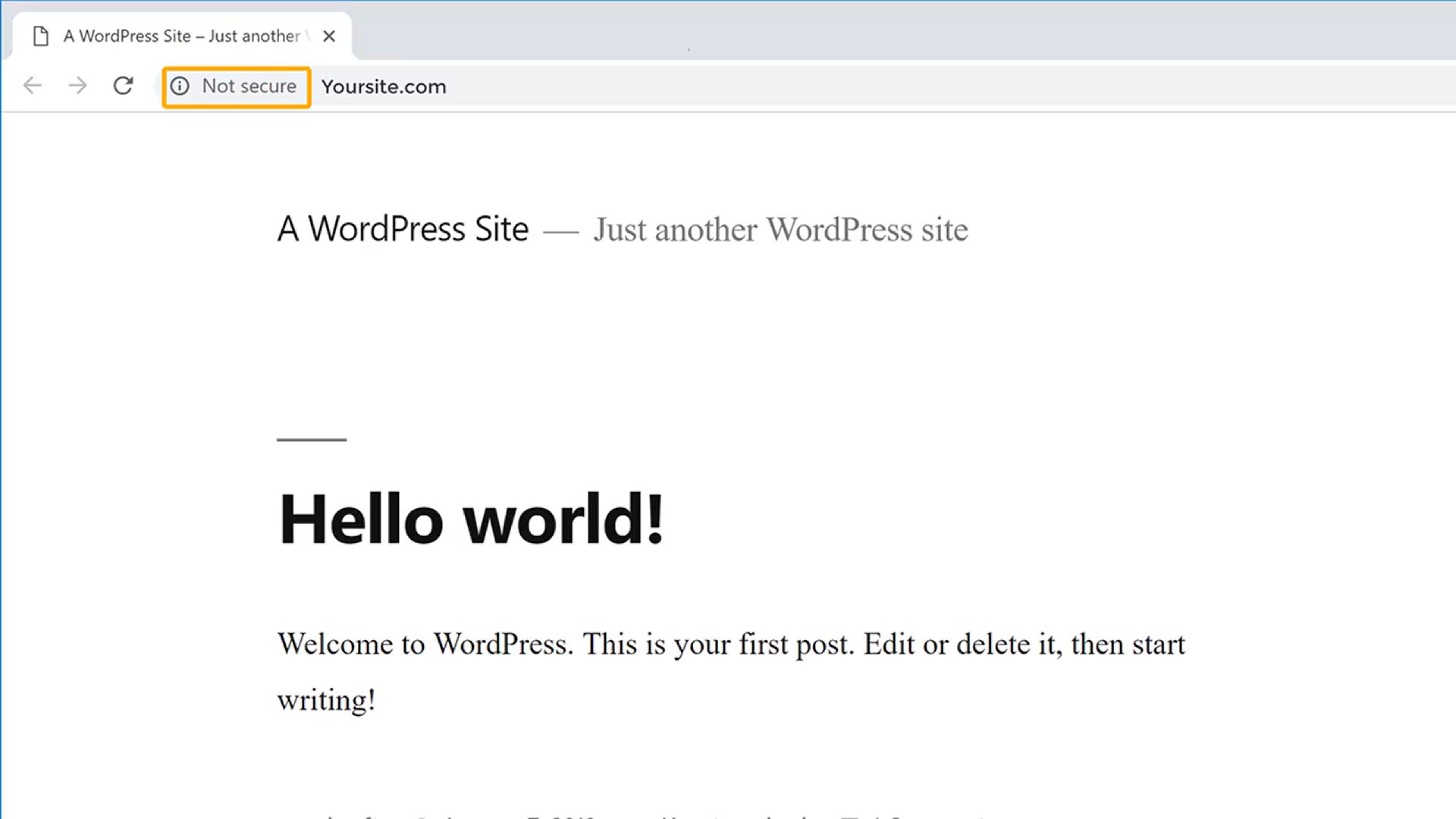Screen dimensions: 1456x819
Task: Open the Hello world! post heading
Action: pos(471,519)
